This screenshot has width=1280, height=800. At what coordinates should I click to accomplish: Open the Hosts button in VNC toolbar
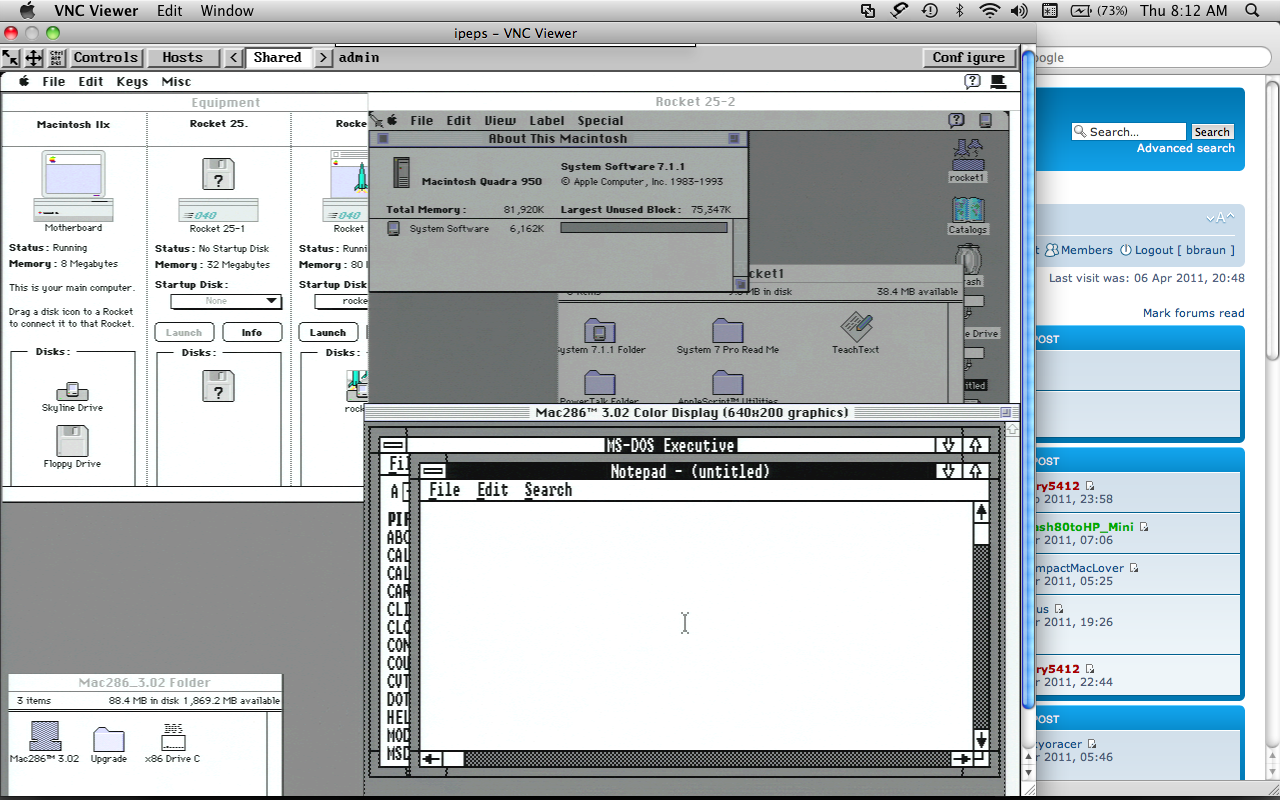coord(182,58)
